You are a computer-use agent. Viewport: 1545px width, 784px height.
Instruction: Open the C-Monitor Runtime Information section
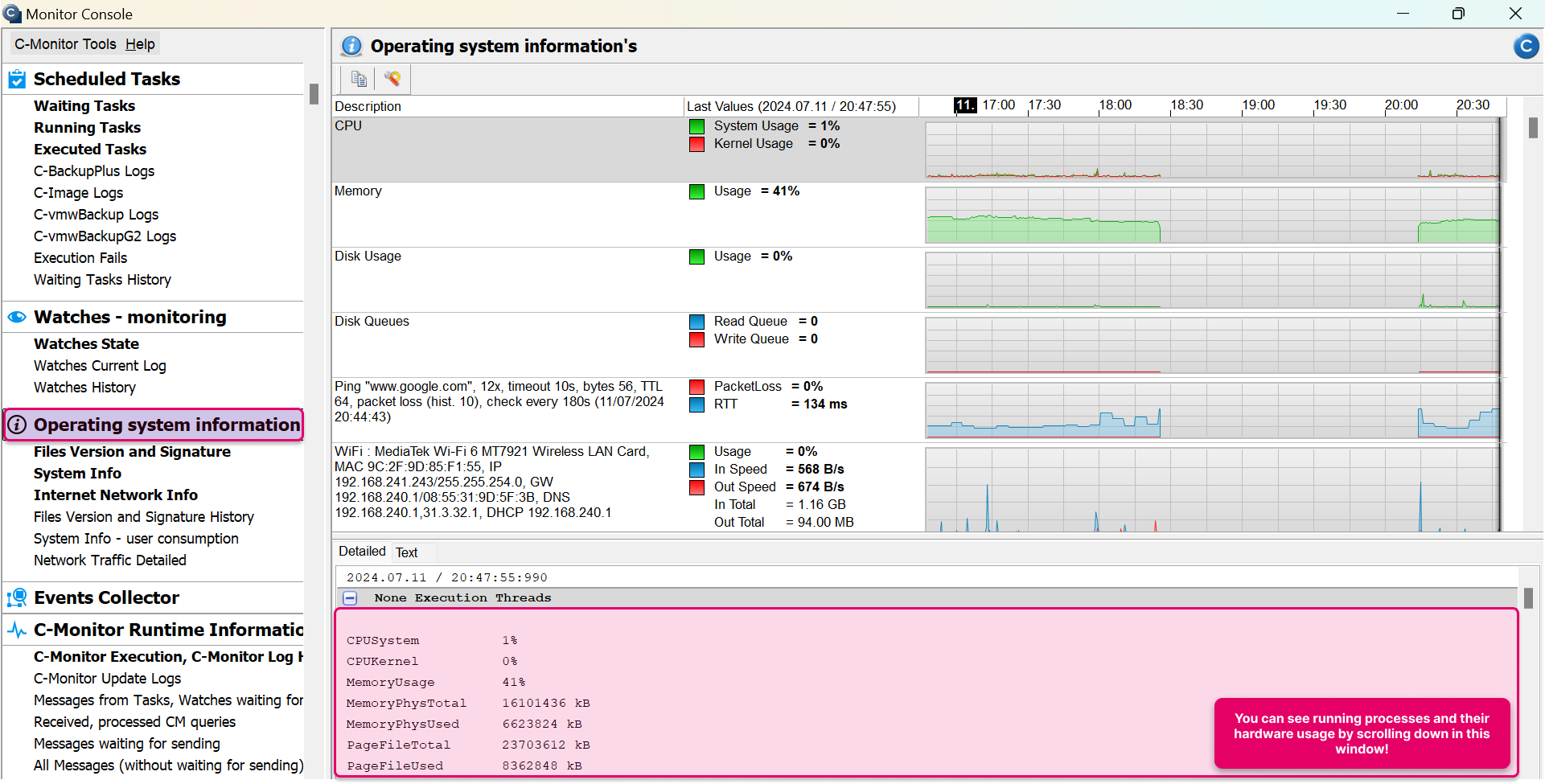(169, 630)
